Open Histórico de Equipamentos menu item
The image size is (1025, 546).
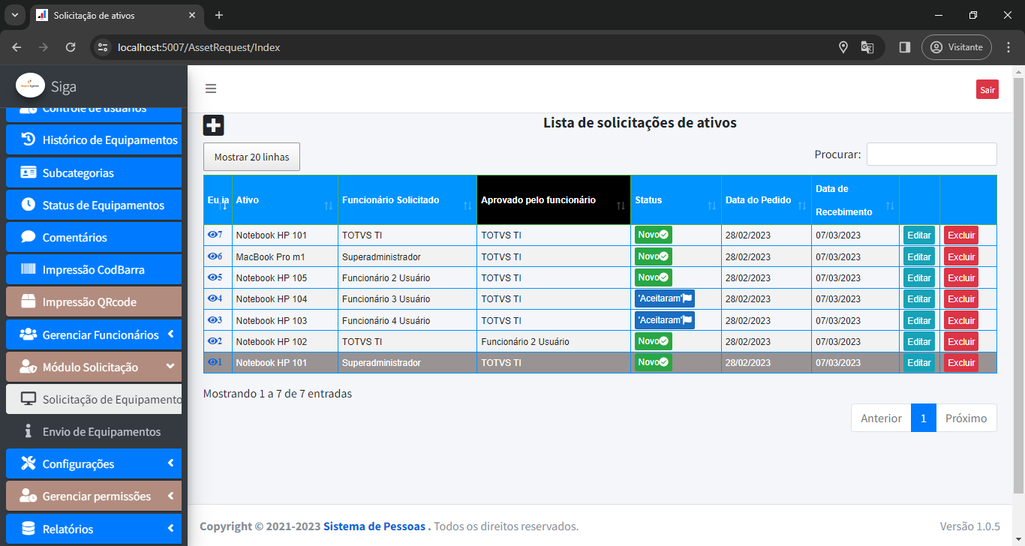(94, 139)
